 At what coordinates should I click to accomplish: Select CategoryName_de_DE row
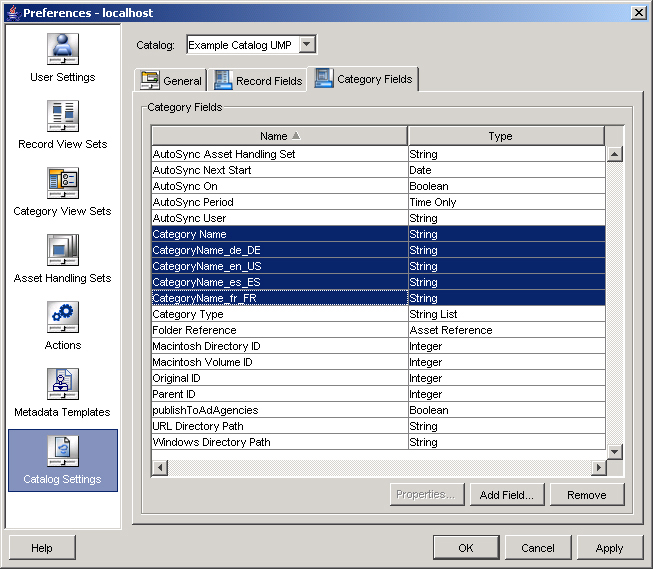(x=378, y=250)
